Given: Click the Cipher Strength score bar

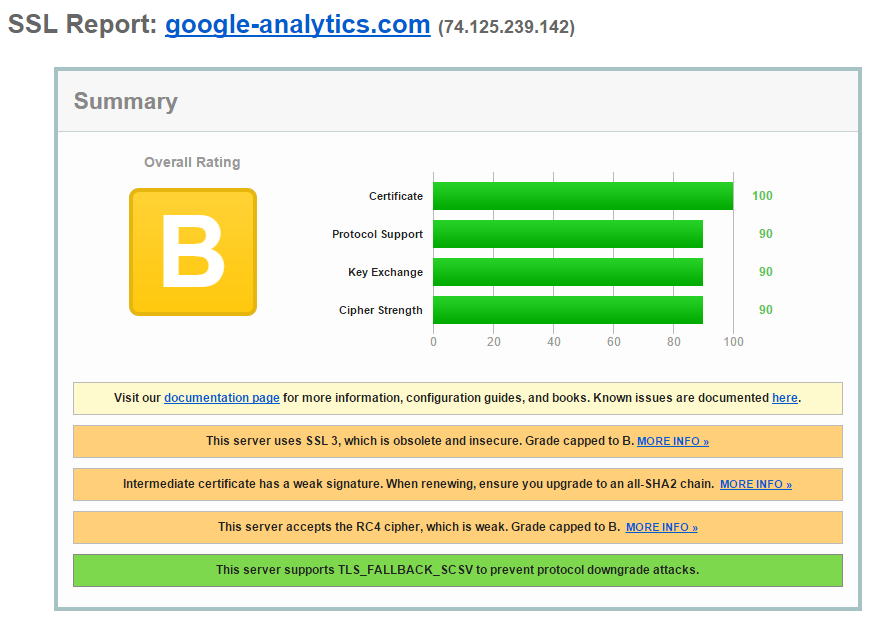Looking at the screenshot, I should coord(567,310).
